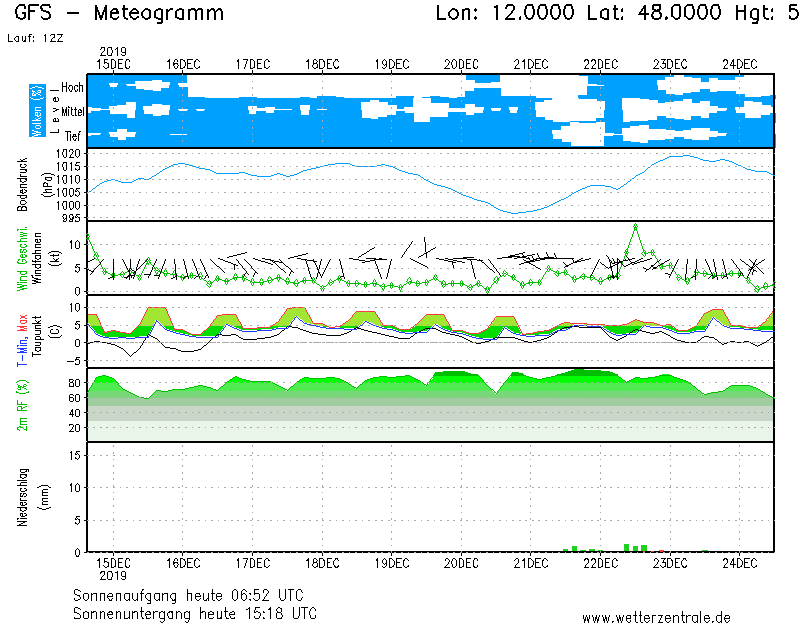Click the "Lauf: 12Z" model run label
This screenshot has width=800, height=625.
(35, 38)
